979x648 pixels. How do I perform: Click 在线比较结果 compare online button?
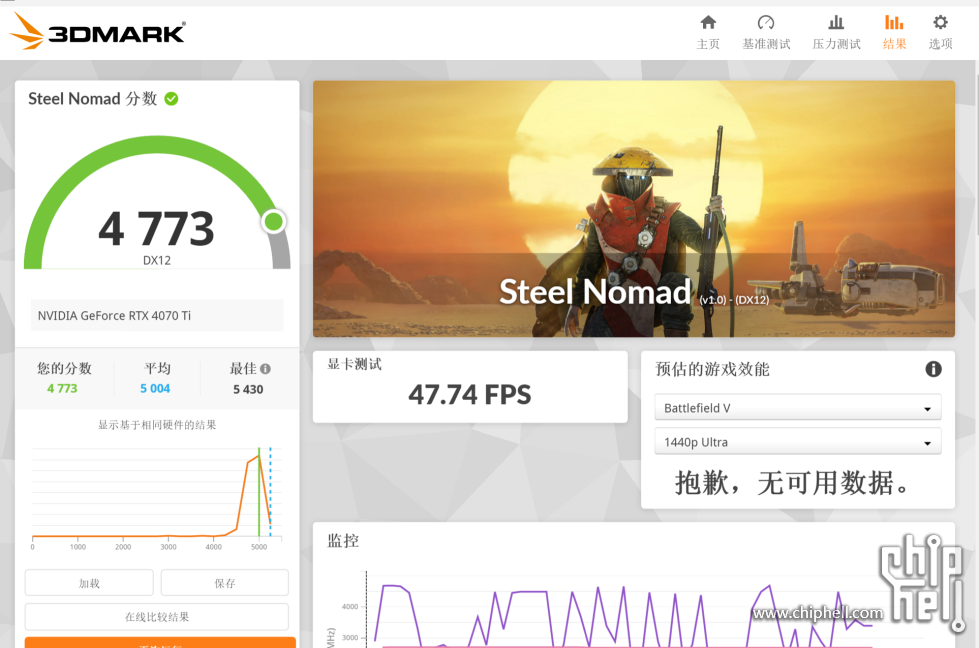pyautogui.click(x=157, y=617)
